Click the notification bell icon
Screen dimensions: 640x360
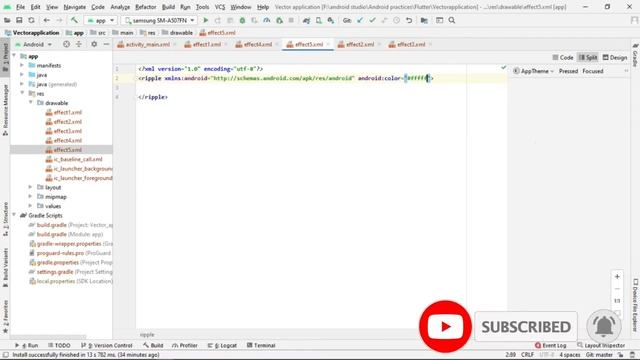tap(604, 326)
